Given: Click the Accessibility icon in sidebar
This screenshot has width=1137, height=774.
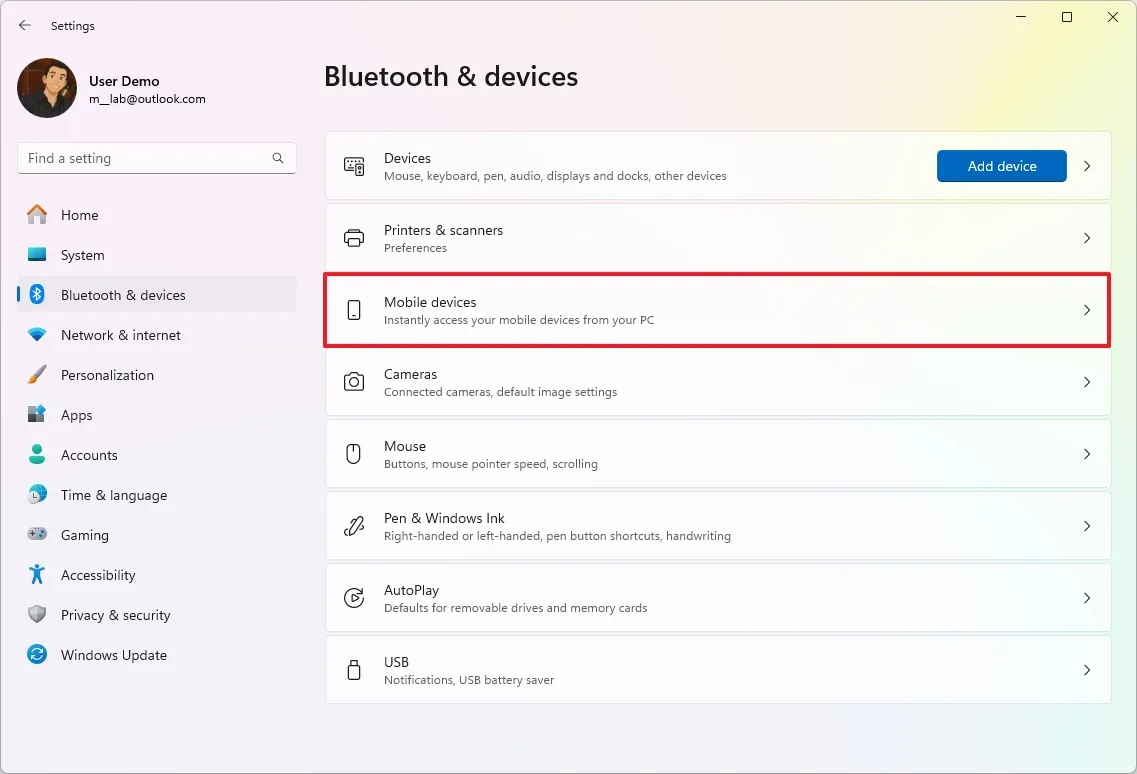Looking at the screenshot, I should point(37,575).
